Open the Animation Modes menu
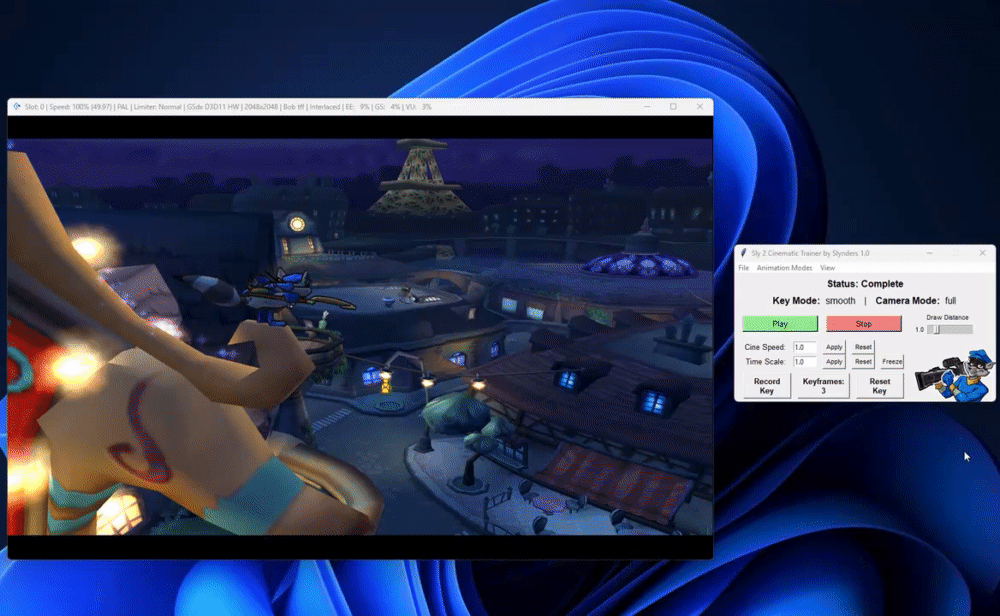Image resolution: width=1000 pixels, height=616 pixels. (x=784, y=268)
